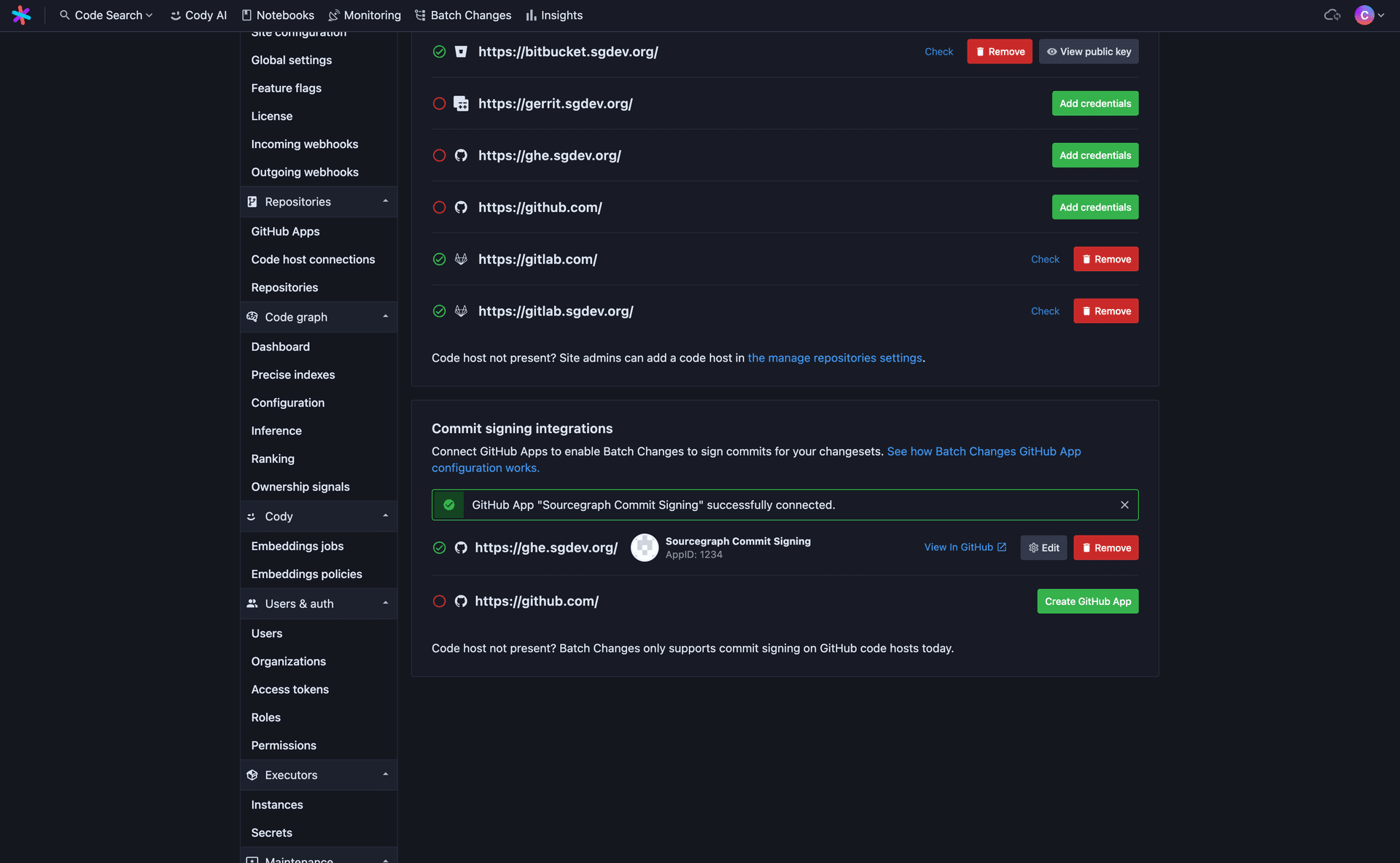Screen dimensions: 1400x863
Task: Click the Sourcegraph Commit Signing app avatar
Action: point(645,547)
